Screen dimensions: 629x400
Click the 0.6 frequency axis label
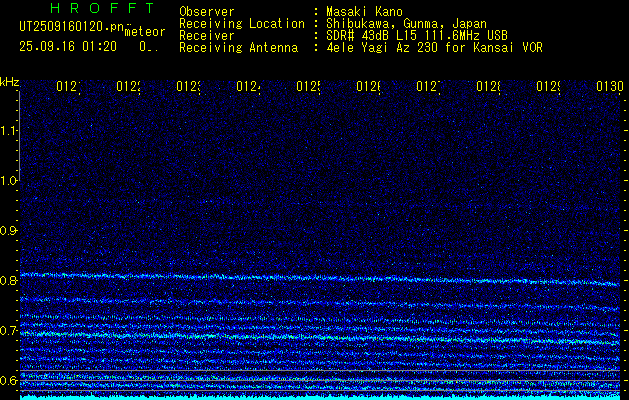[x=8, y=380]
